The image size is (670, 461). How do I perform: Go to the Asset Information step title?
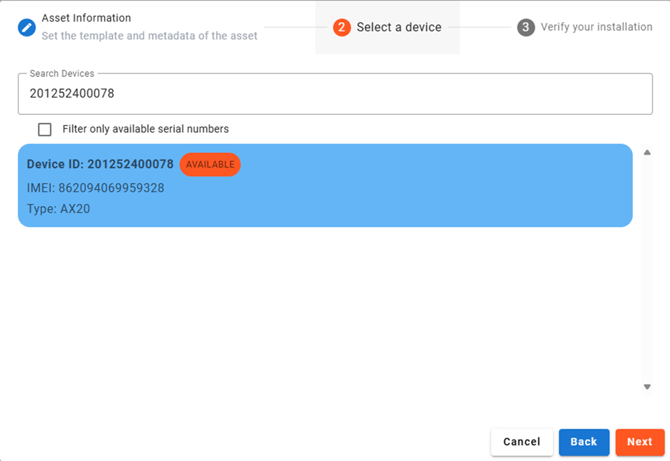[86, 18]
